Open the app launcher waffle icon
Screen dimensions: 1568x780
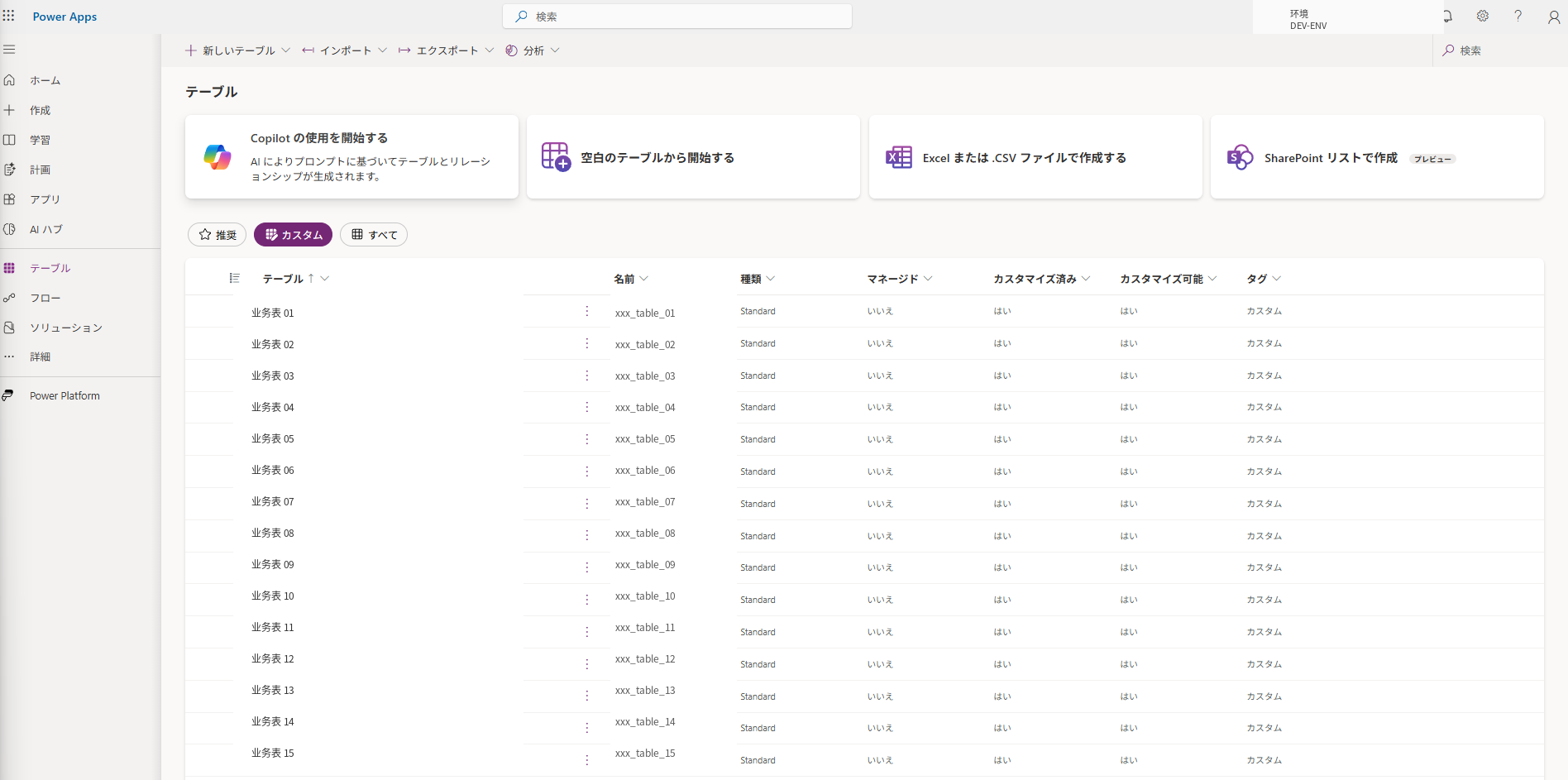click(x=9, y=16)
